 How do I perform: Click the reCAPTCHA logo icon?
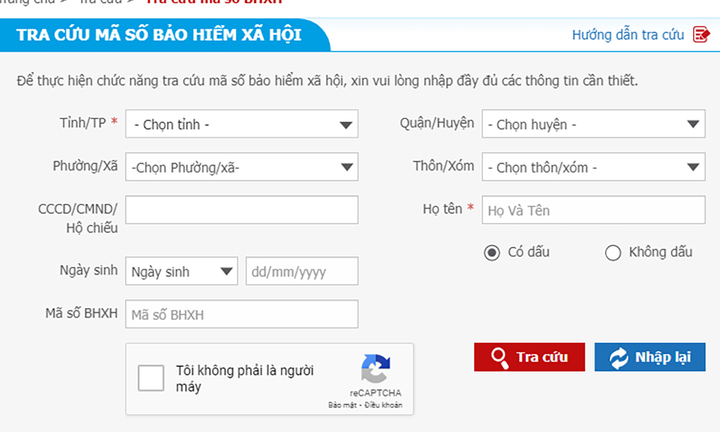(x=376, y=369)
